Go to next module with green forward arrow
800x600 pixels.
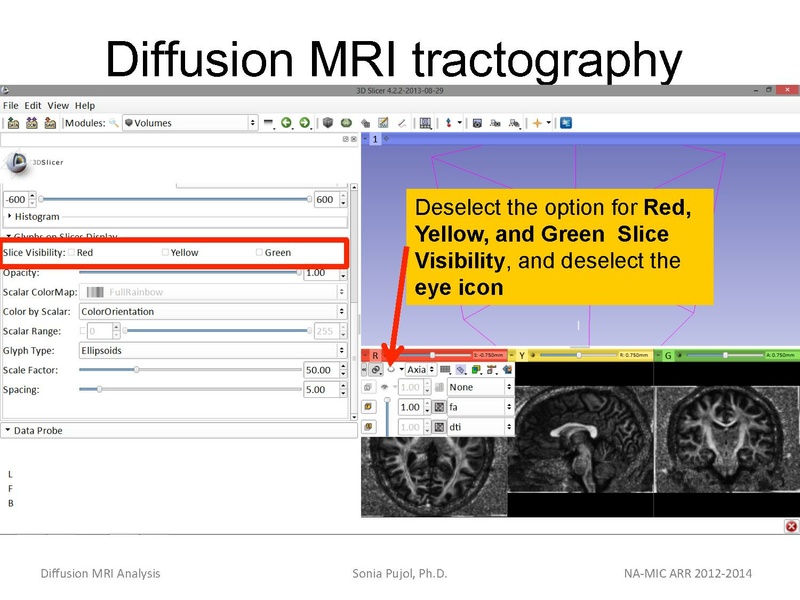tap(305, 123)
